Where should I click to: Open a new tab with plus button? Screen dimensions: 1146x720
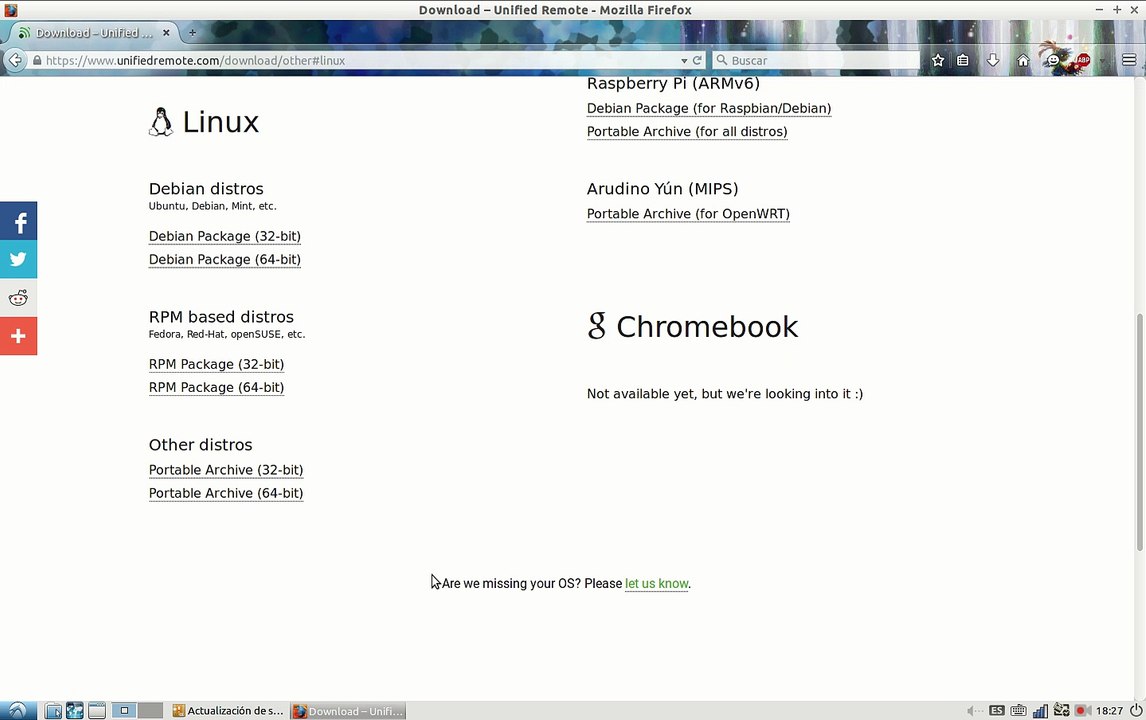point(192,33)
